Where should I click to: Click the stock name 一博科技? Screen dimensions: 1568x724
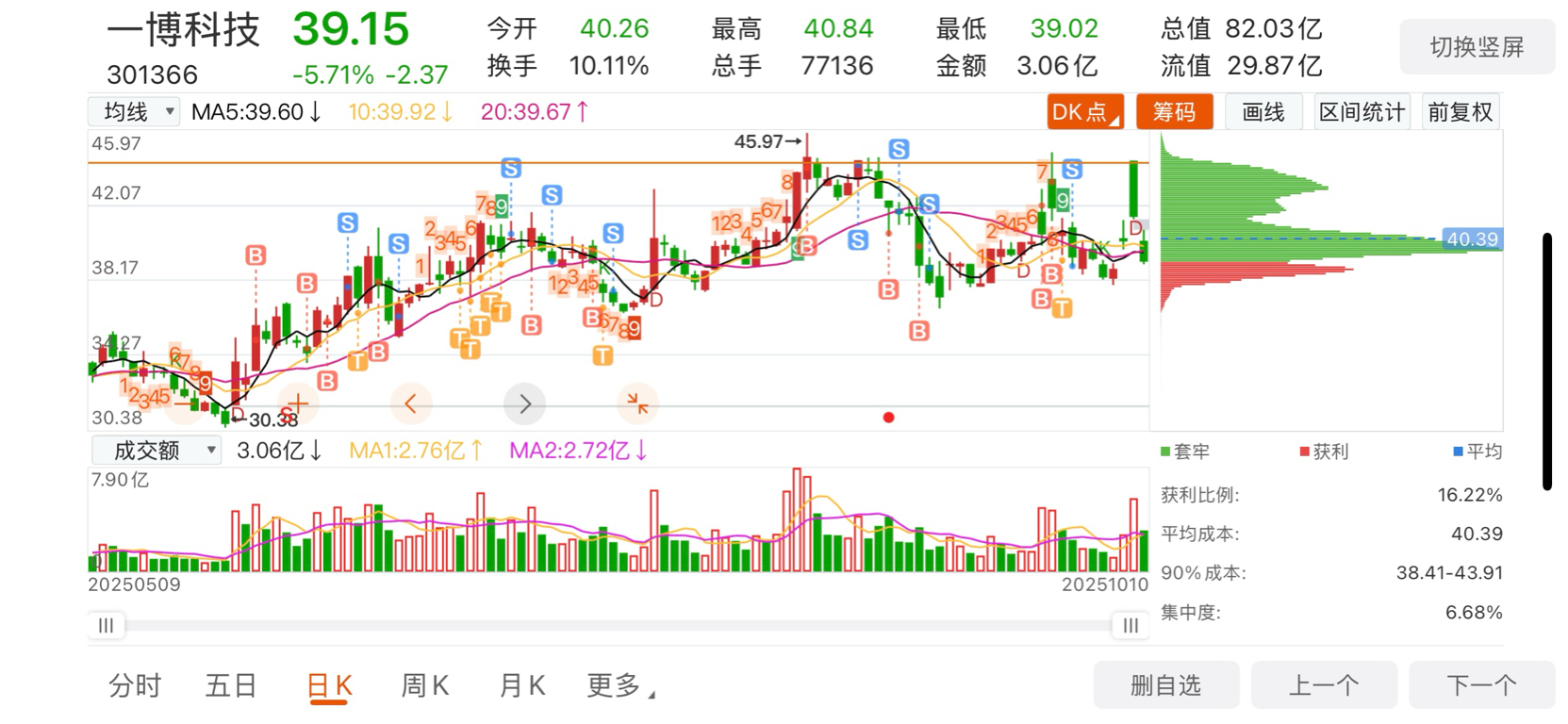click(183, 30)
